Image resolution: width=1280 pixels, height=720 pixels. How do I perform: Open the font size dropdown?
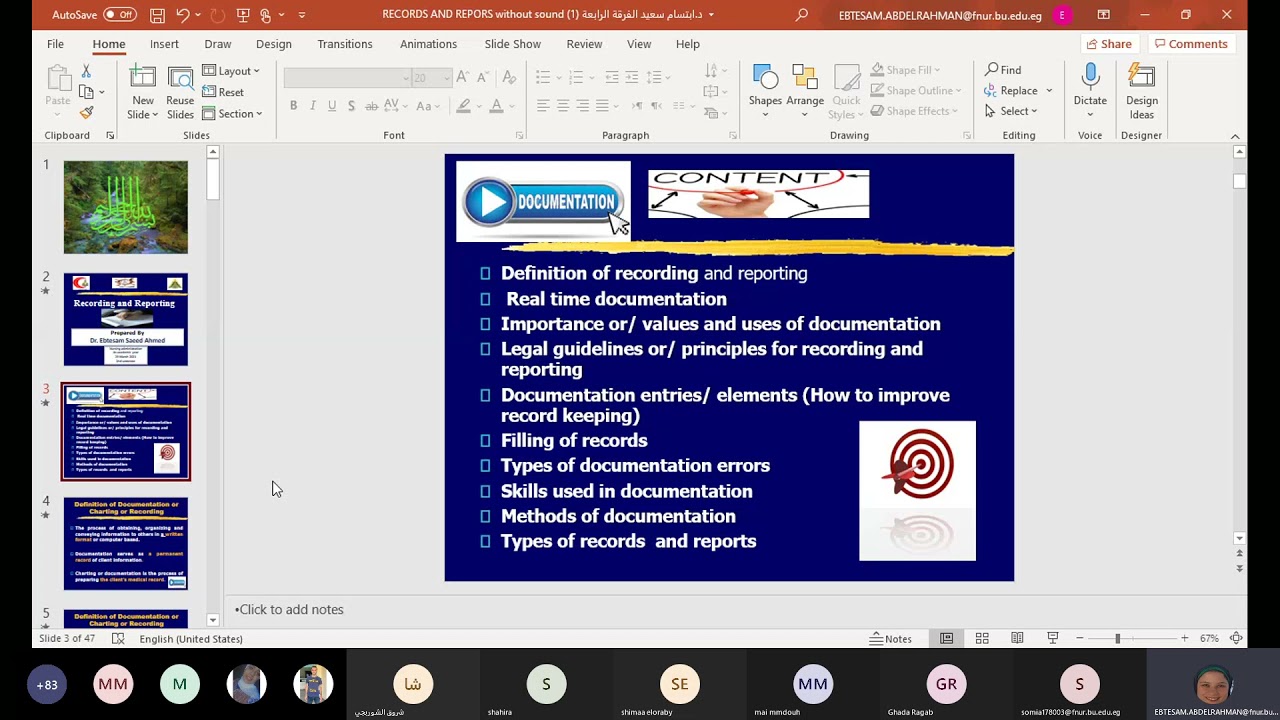point(447,77)
